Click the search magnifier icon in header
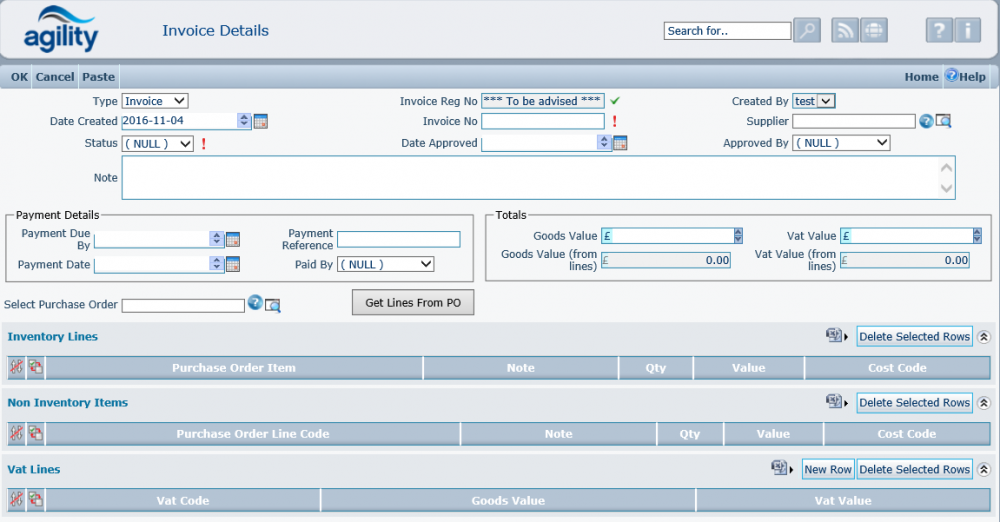Screen dimensions: 1000x522 (x=807, y=31)
